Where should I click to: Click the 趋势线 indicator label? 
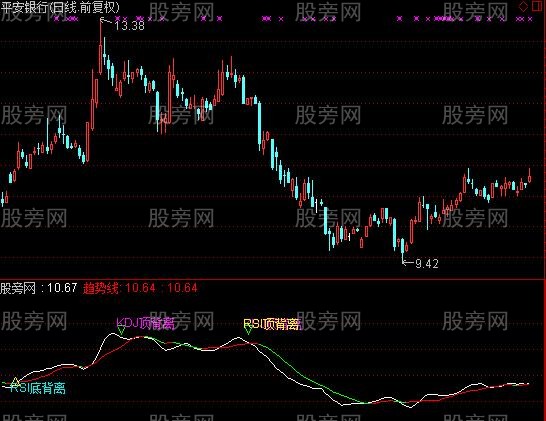(x=101, y=288)
